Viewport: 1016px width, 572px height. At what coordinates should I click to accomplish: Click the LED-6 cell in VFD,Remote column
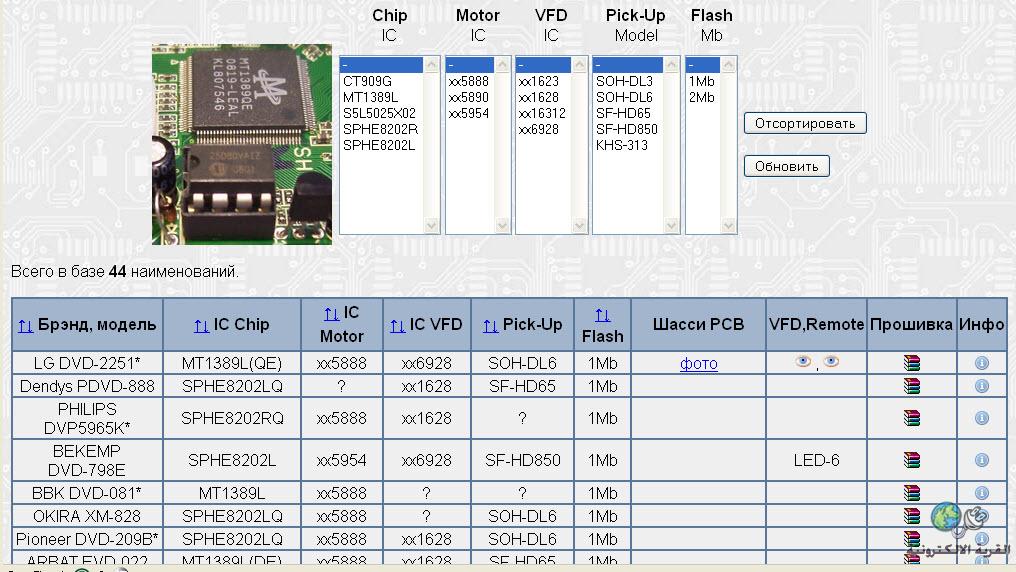(816, 461)
